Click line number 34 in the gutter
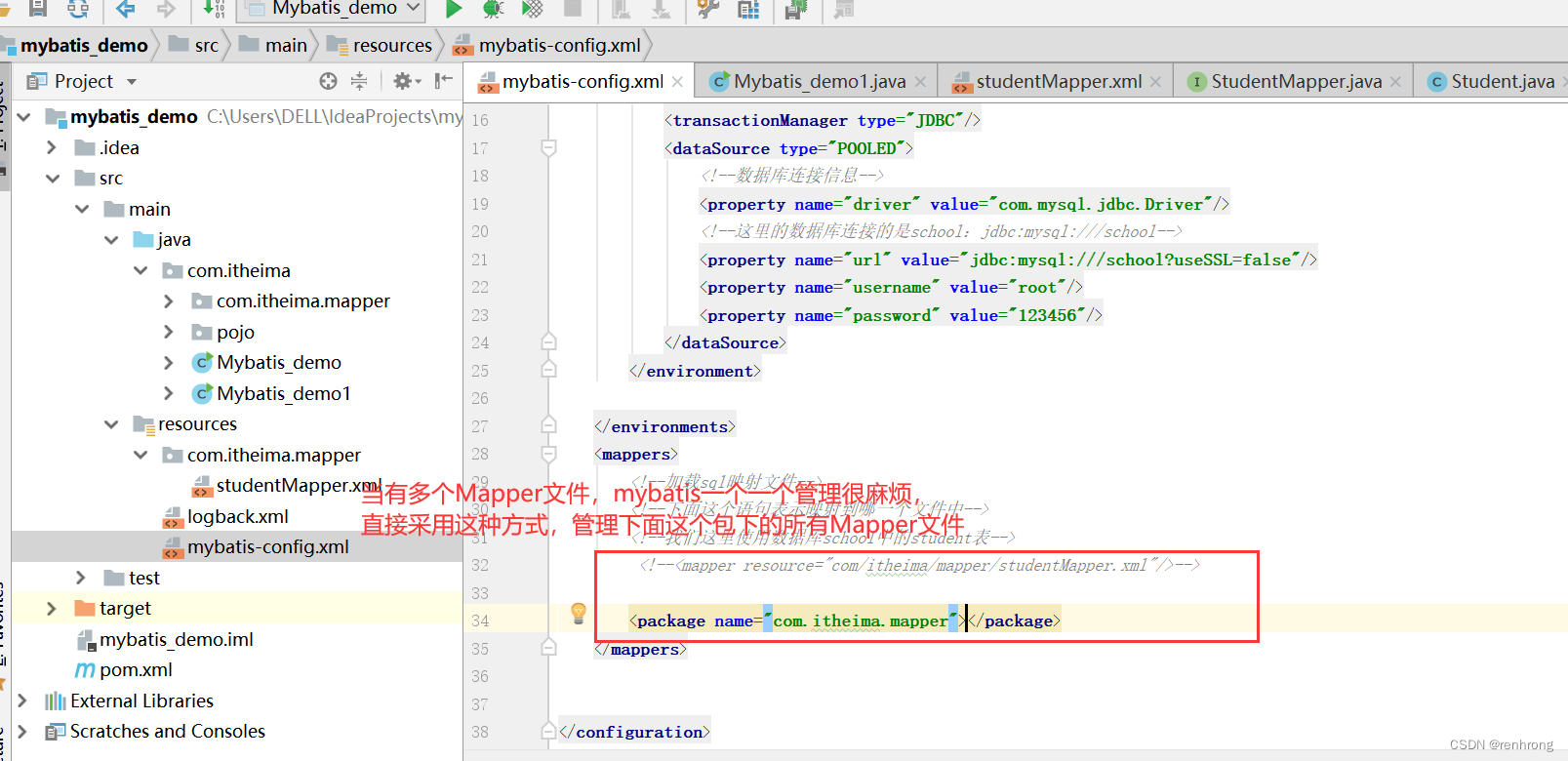The height and width of the screenshot is (761, 1568). coord(479,621)
